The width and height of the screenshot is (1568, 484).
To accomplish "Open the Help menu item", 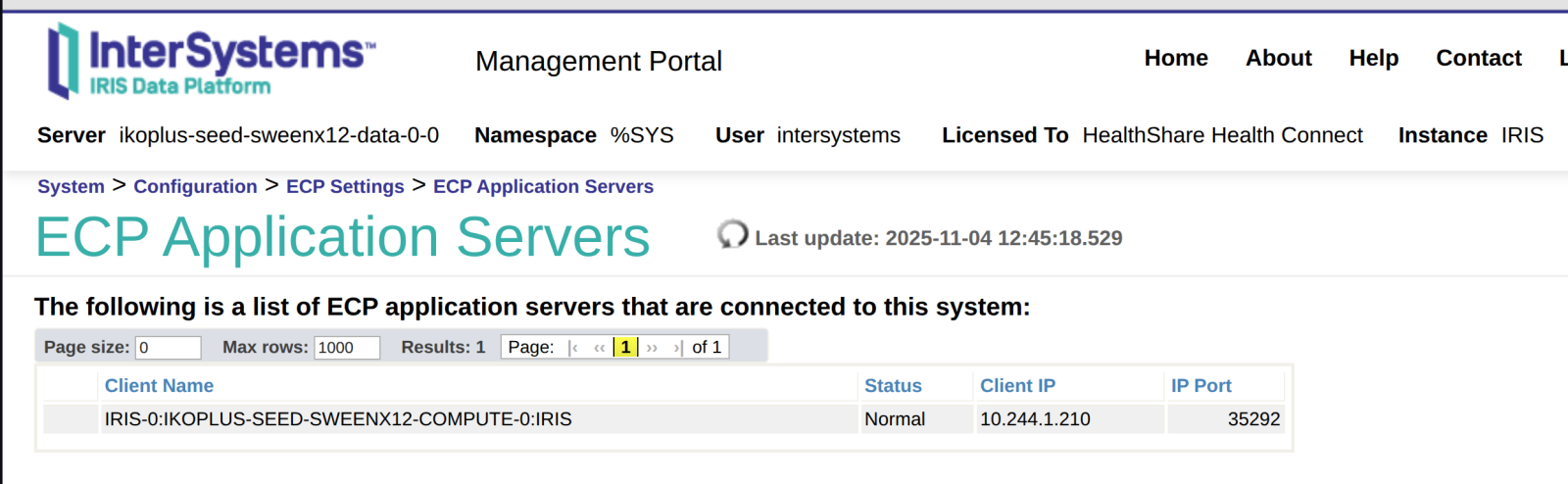I will (x=1373, y=59).
